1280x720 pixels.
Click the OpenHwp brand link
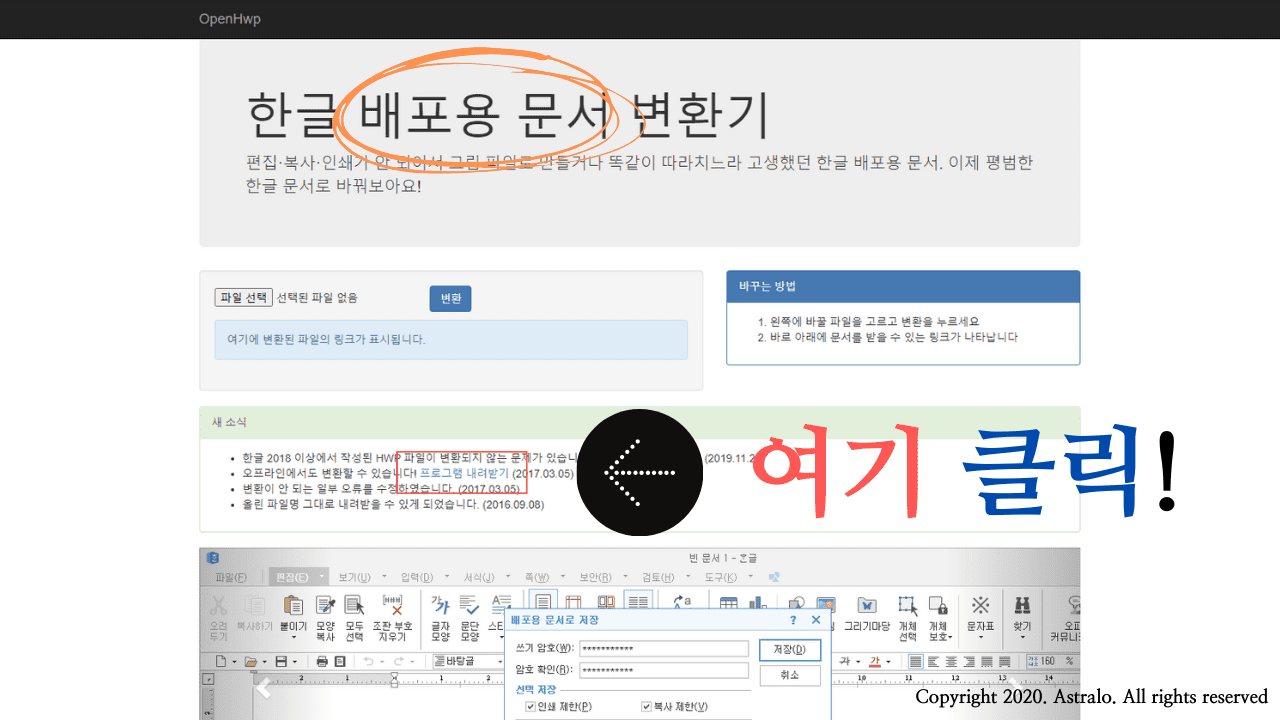point(229,19)
